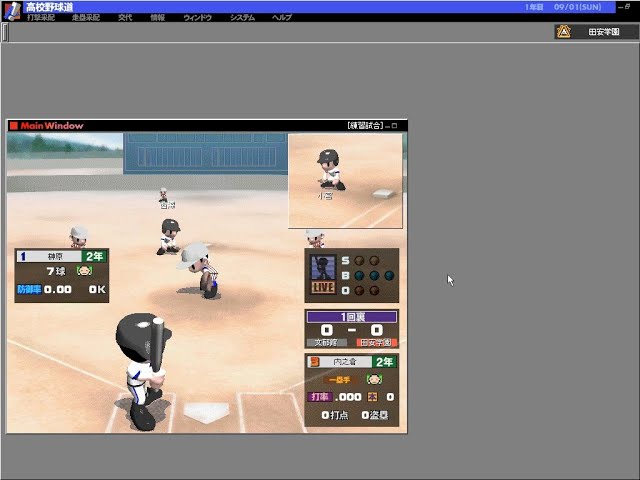Screen dimensions: 640x480
Task: Click the [練習試合] label in Main Window
Action: pyautogui.click(x=365, y=126)
